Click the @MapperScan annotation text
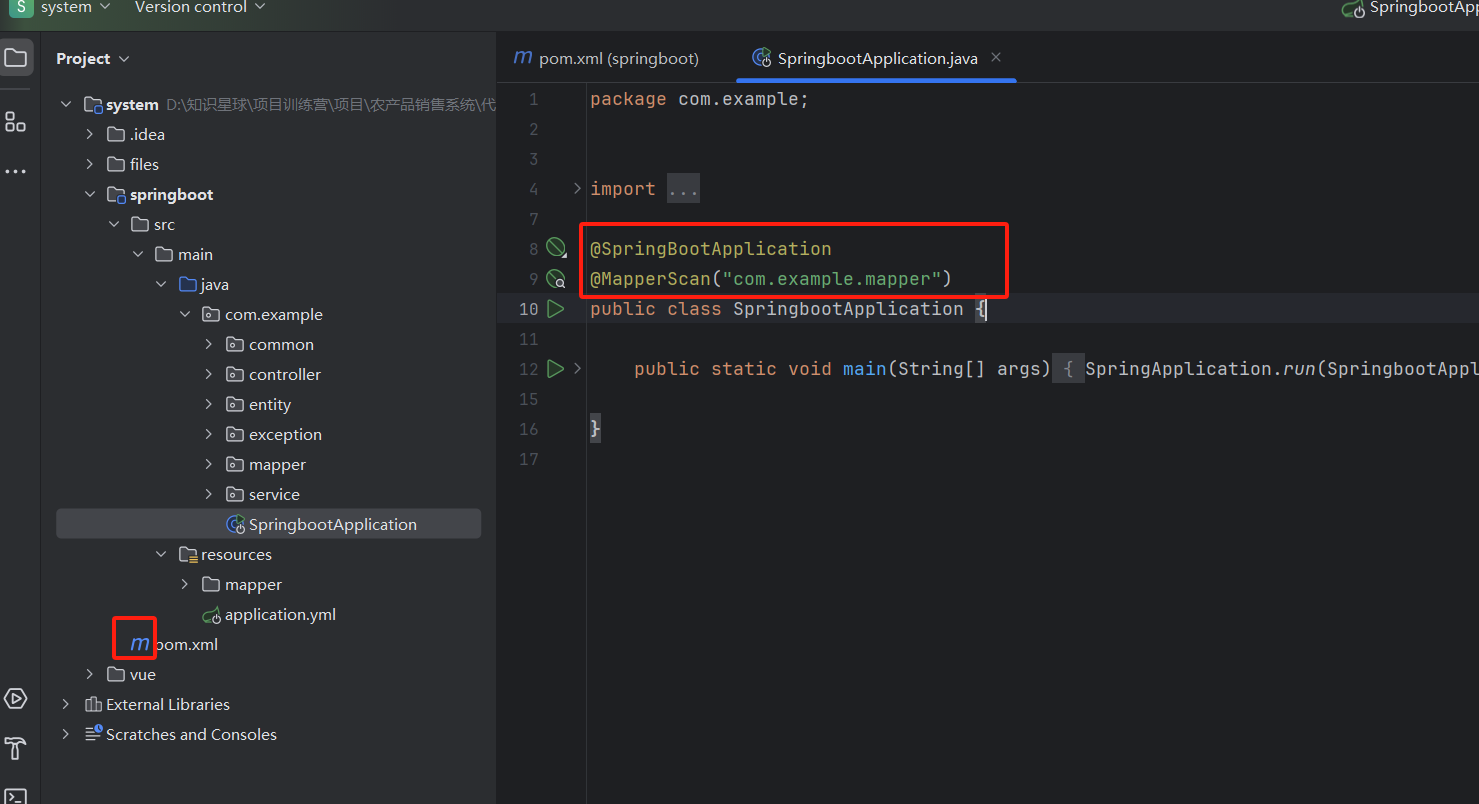 click(x=650, y=278)
